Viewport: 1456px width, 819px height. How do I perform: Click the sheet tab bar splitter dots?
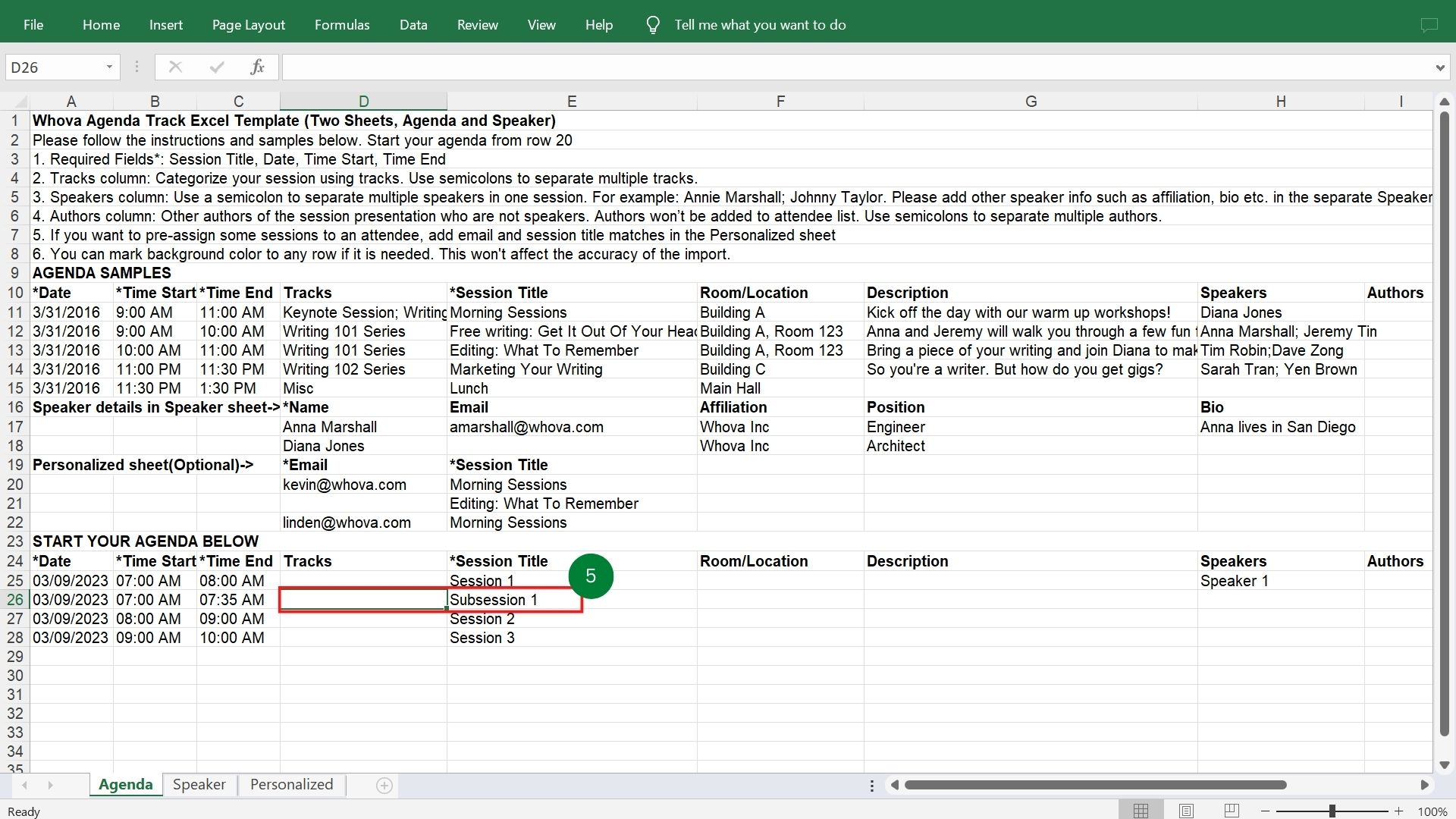point(871,786)
